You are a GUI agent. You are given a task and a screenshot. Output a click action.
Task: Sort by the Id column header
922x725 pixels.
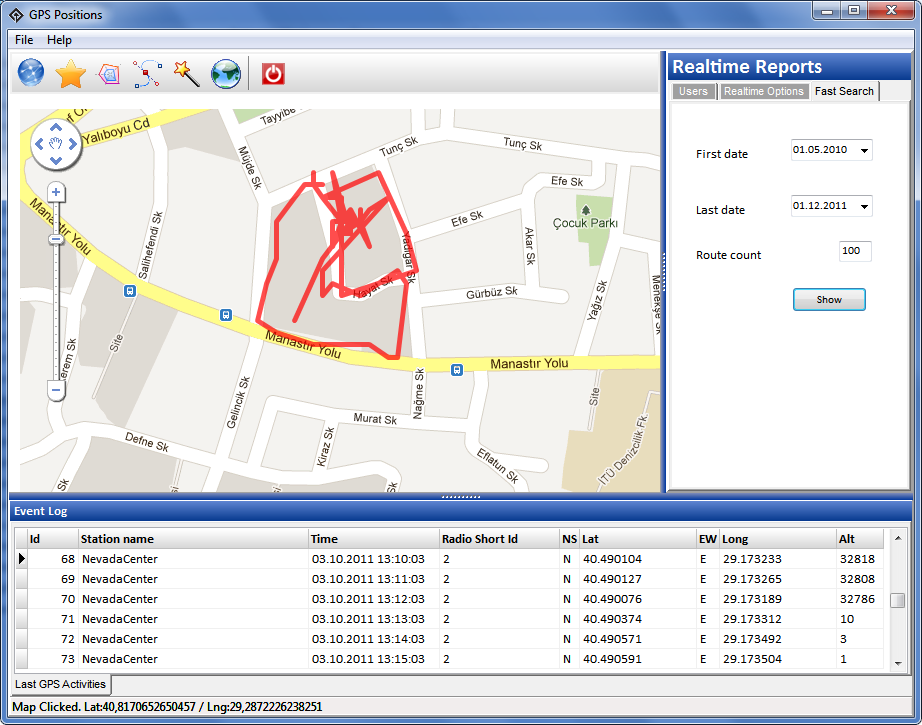pos(54,539)
